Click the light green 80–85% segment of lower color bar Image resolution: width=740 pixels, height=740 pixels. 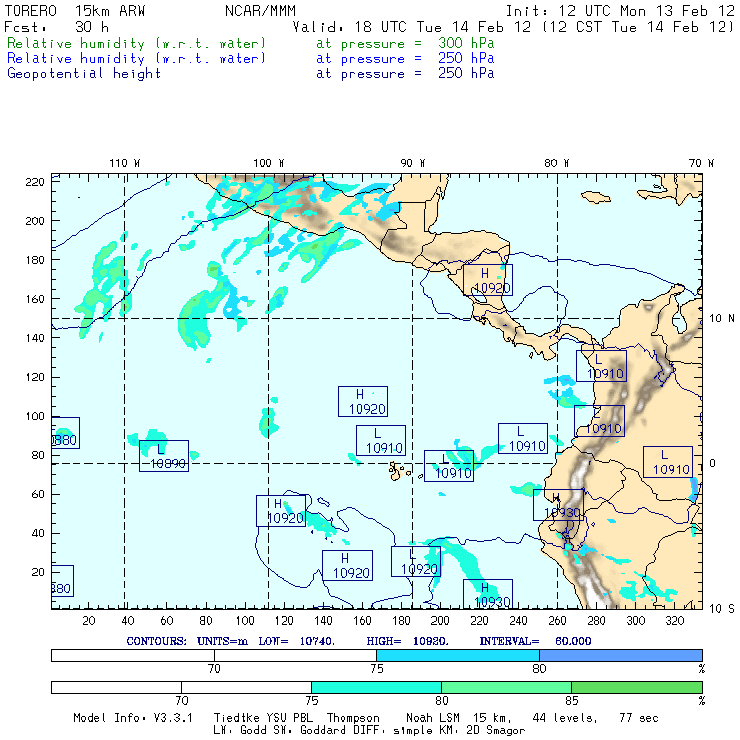coord(506,687)
